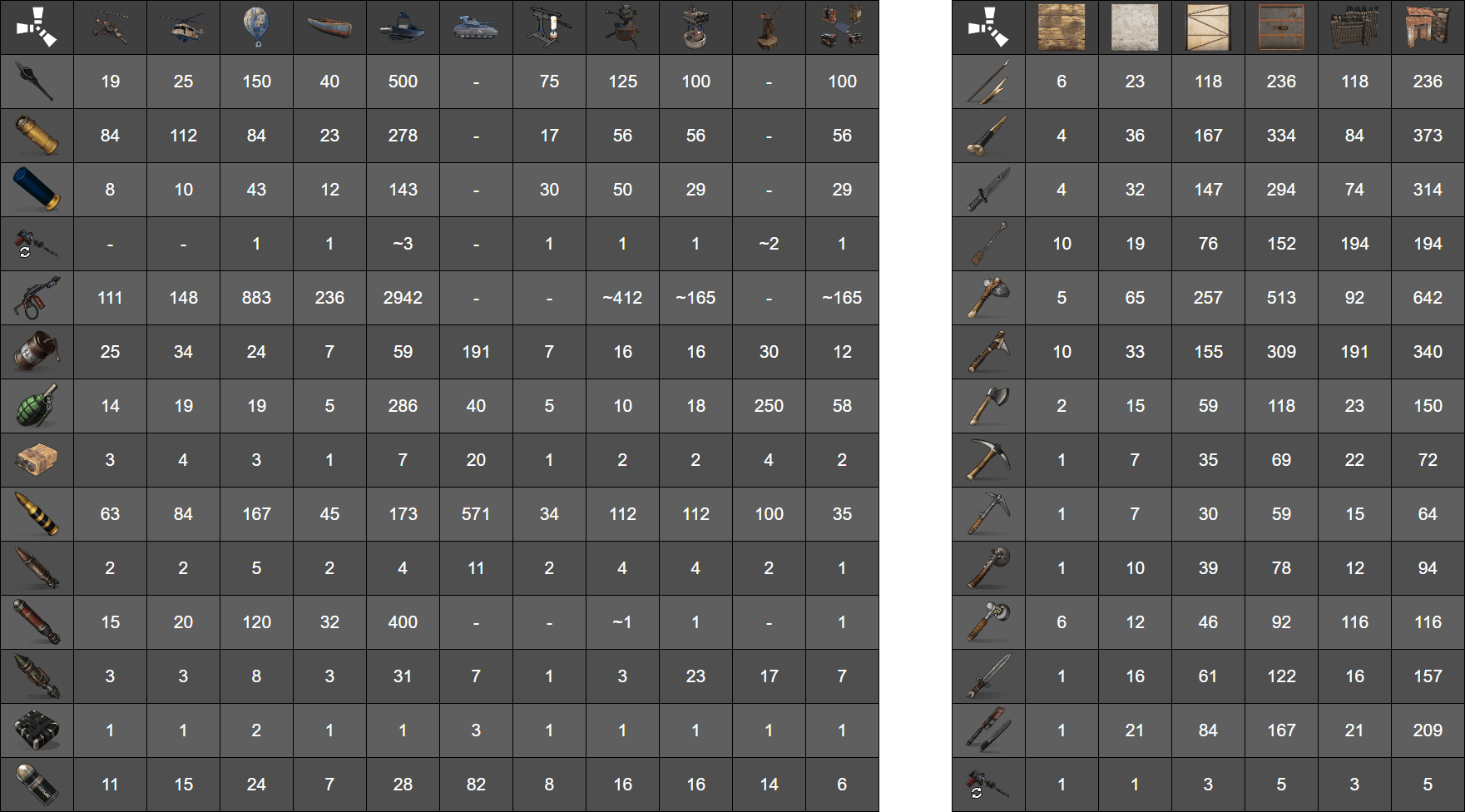
Task: Select the sheet metal wall icon
Action: [1208, 27]
